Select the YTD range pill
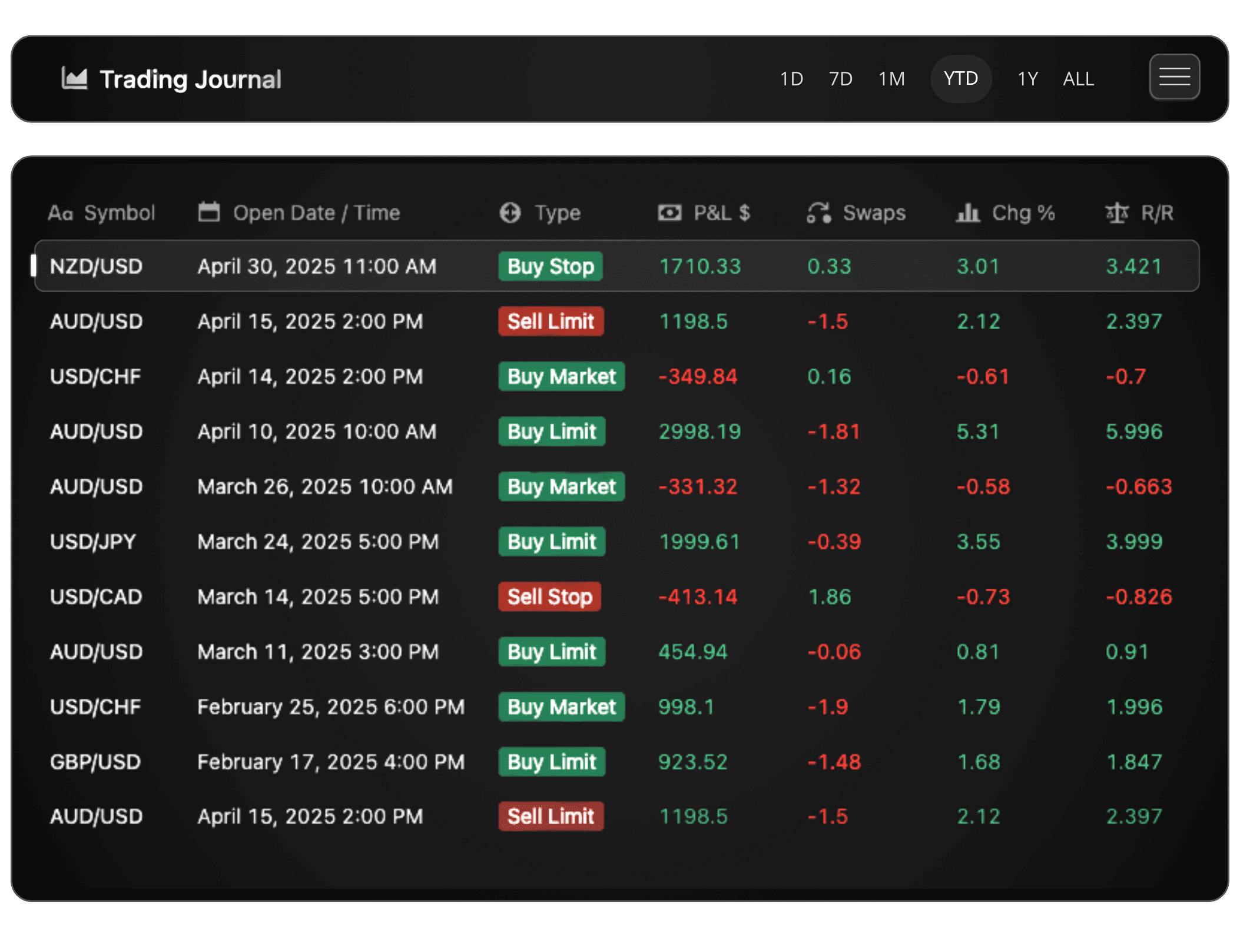Screen dimensions: 1240x952 pyautogui.click(x=960, y=78)
